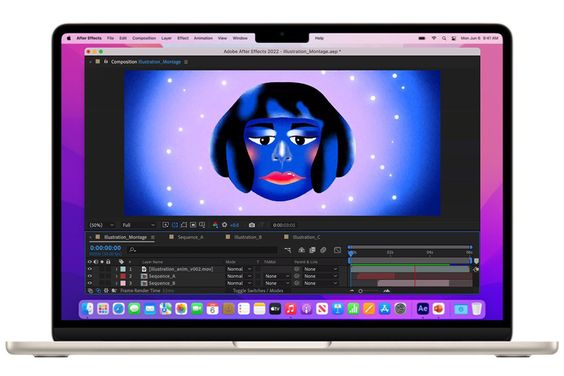The width and height of the screenshot is (564, 376).
Task: Open grid and guide options icon
Action: point(202,225)
